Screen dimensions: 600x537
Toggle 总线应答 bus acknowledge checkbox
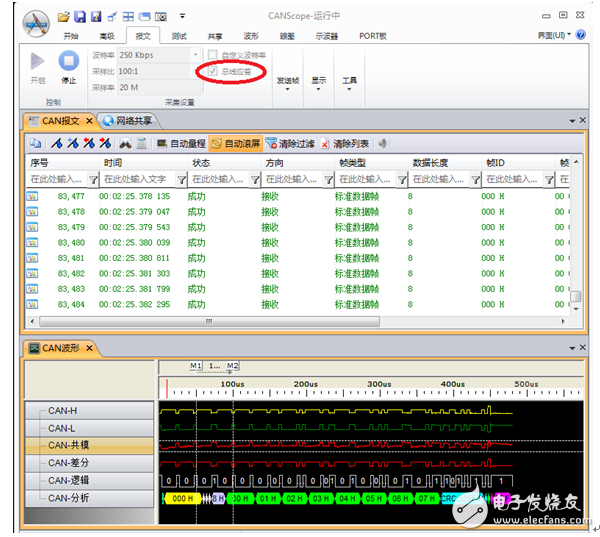click(x=212, y=71)
